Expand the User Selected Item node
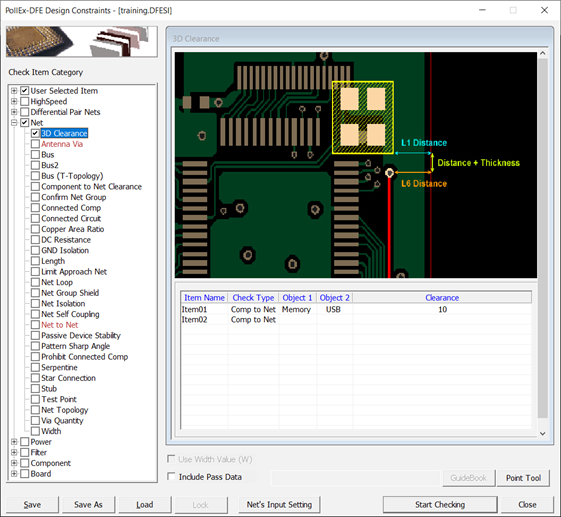The height and width of the screenshot is (517, 561). pos(14,91)
